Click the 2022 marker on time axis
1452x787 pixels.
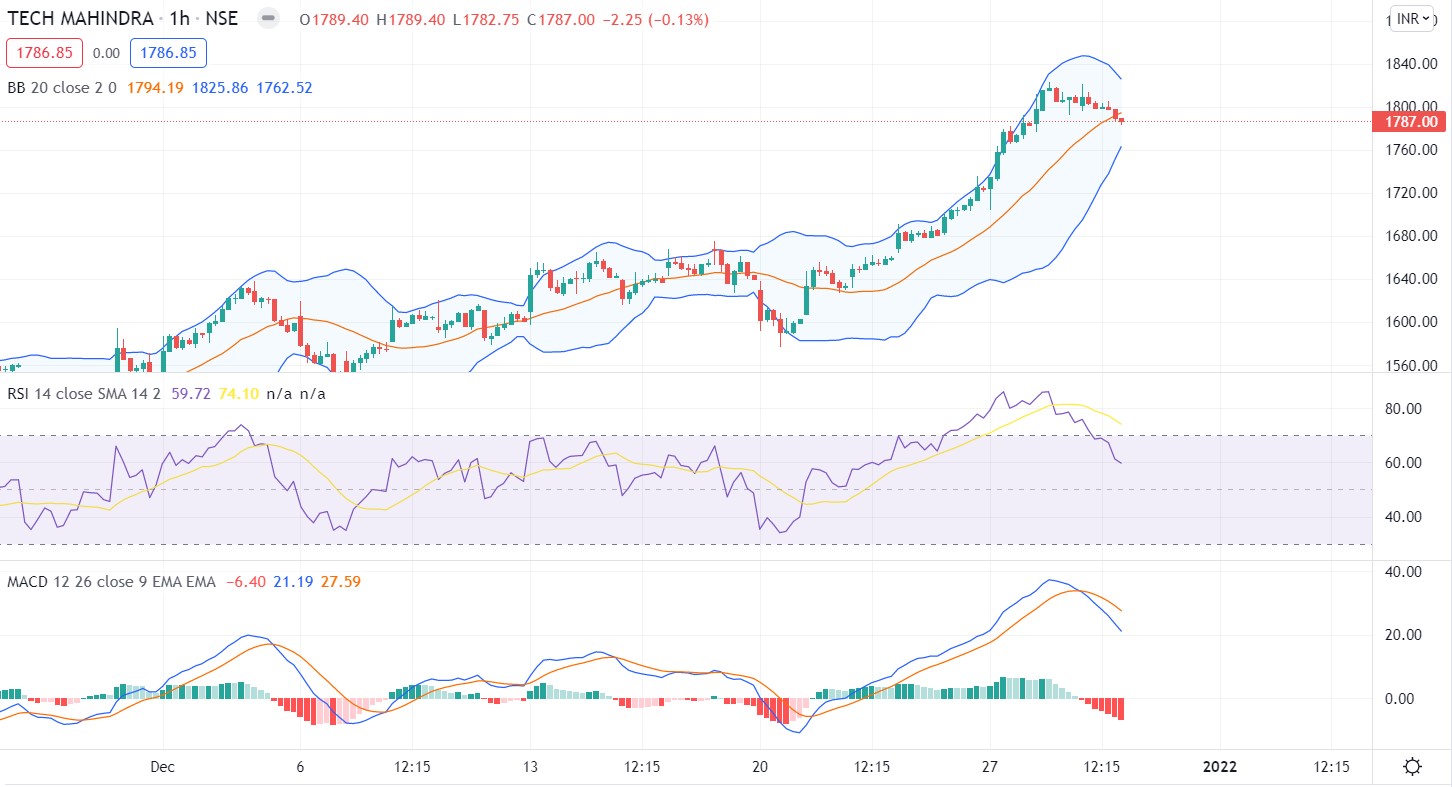coord(1219,767)
